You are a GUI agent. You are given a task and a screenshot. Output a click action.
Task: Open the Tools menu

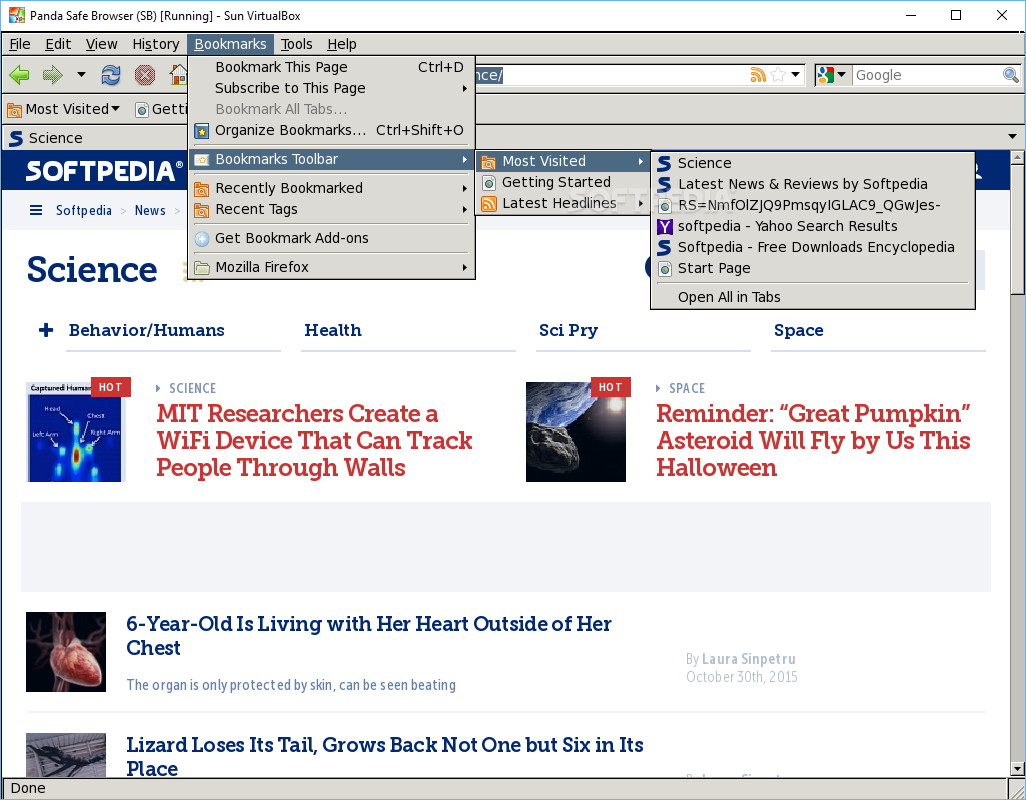[296, 44]
